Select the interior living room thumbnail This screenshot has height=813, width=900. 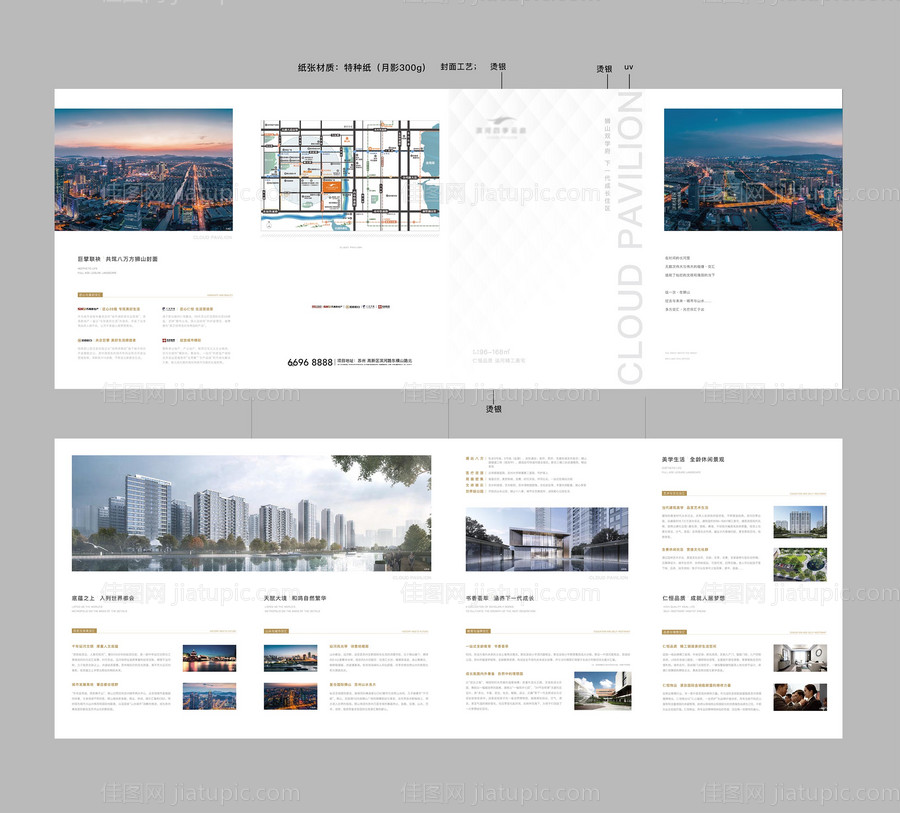click(x=799, y=656)
